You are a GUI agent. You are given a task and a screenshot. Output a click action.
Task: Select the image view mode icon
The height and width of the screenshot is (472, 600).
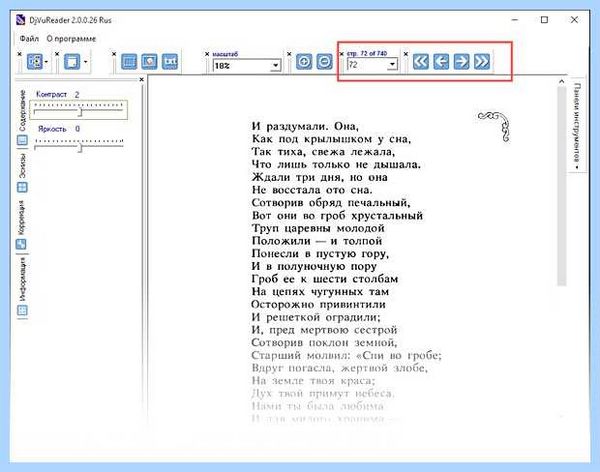149,61
